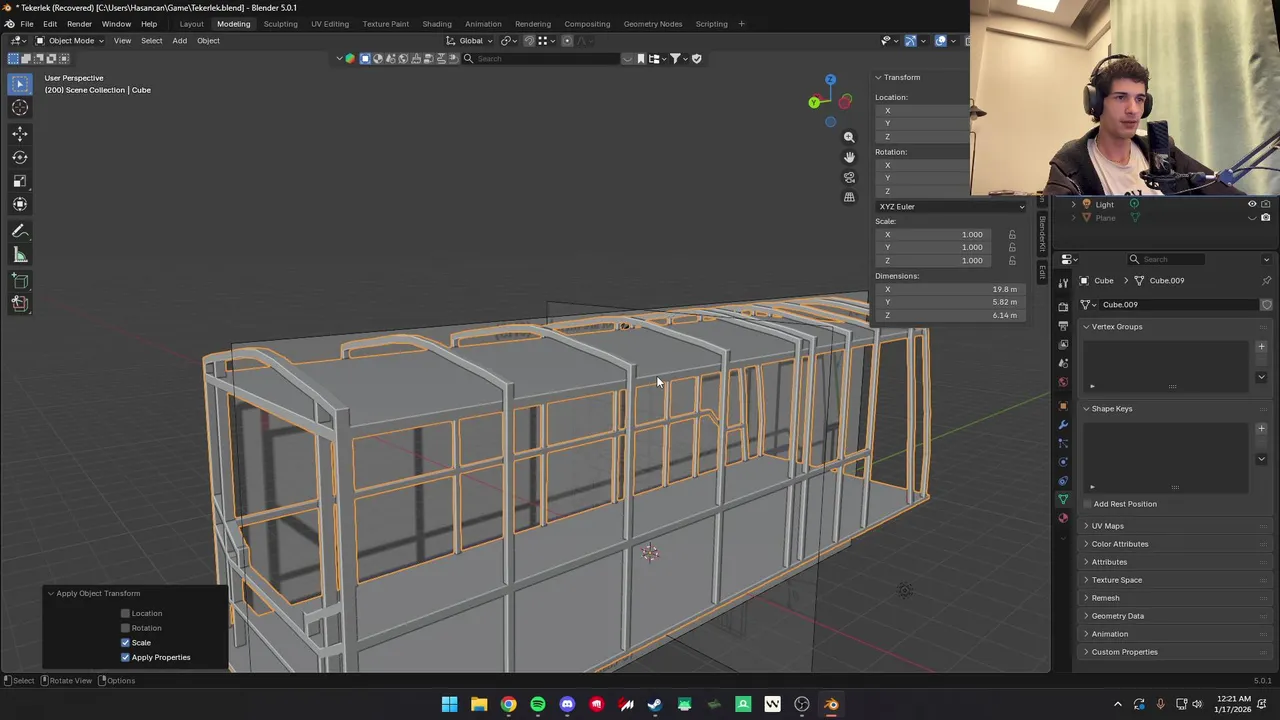Enable Add Rest Position checkbox

(1087, 504)
